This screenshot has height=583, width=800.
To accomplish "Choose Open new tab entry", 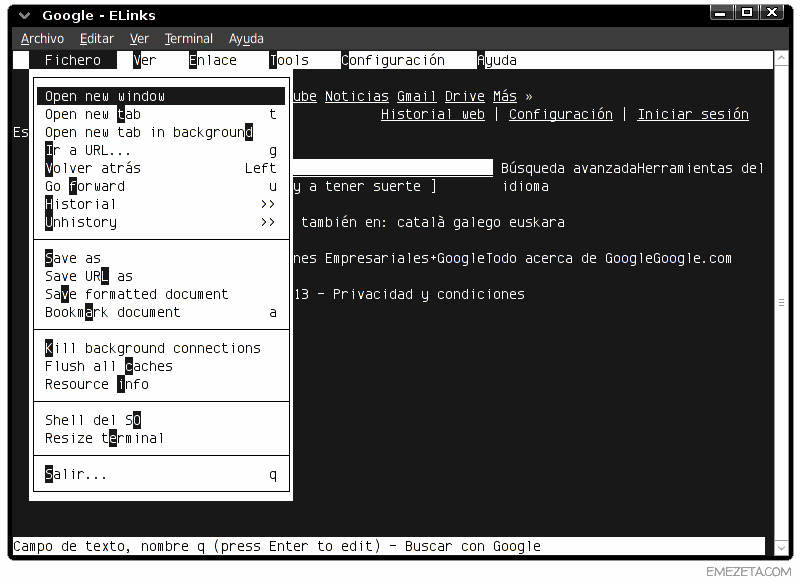I will pyautogui.click(x=161, y=114).
